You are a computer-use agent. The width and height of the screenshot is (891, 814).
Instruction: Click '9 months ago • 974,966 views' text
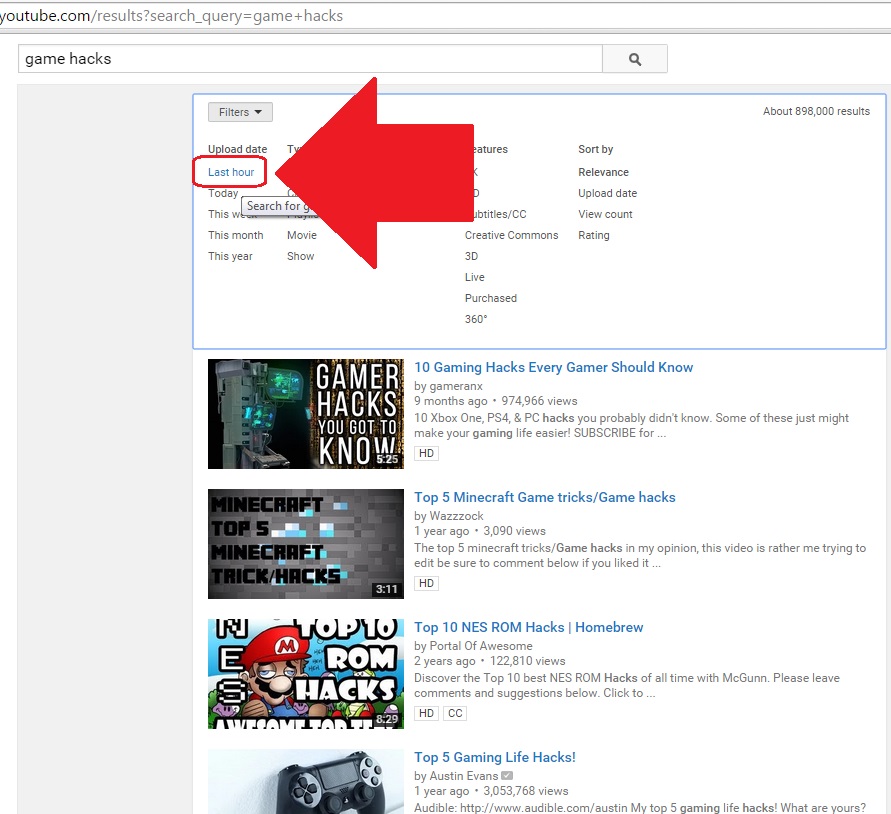coord(496,401)
